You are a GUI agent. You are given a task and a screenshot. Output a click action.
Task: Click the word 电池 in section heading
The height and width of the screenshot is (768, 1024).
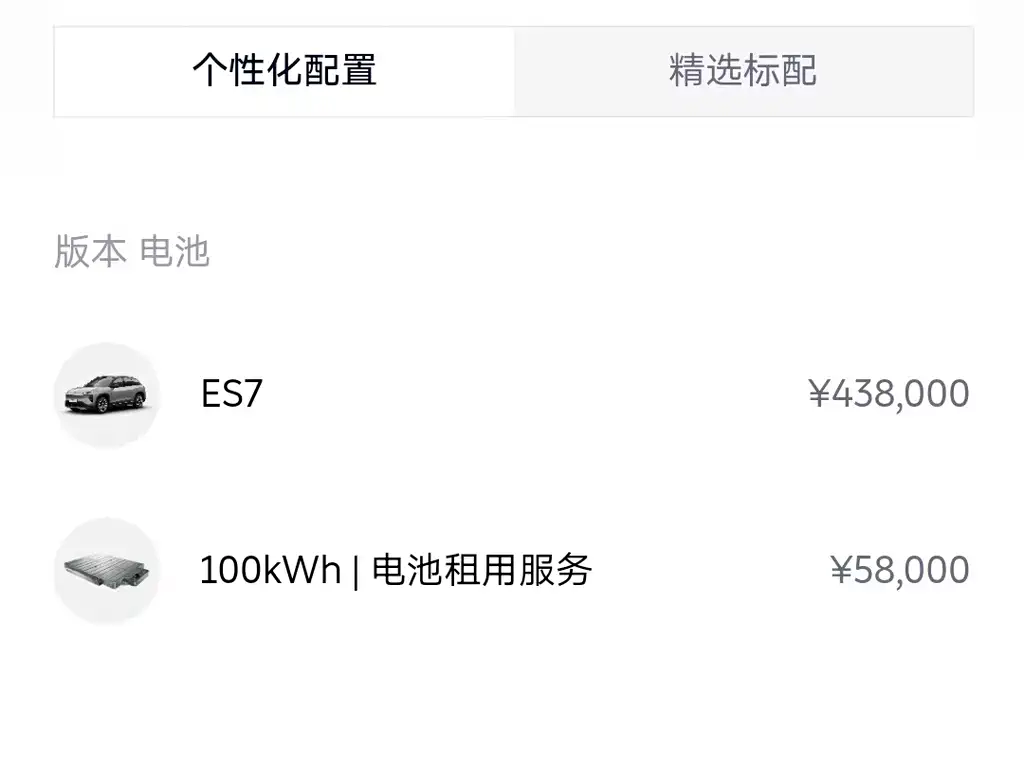tap(174, 251)
